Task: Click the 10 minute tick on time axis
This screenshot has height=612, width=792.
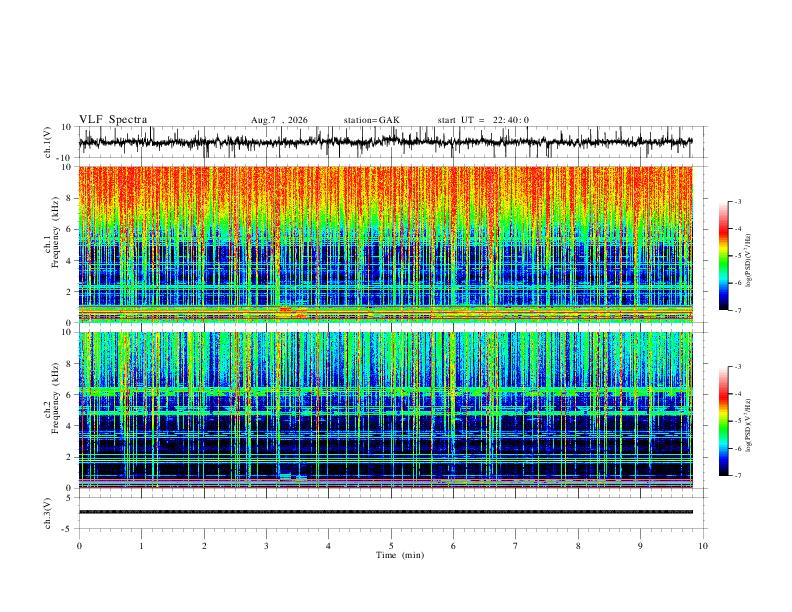Action: click(703, 546)
